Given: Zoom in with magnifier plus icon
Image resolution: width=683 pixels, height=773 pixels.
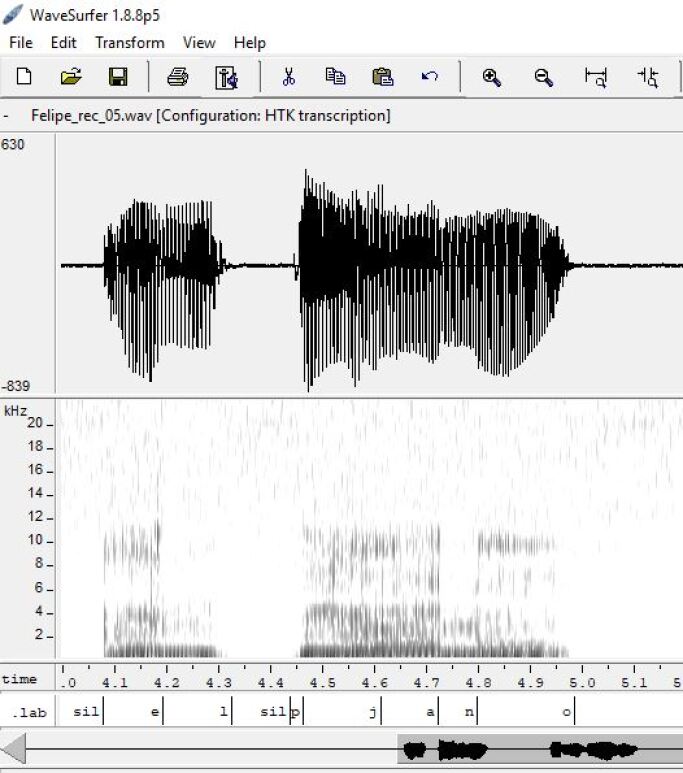Looking at the screenshot, I should click(491, 77).
